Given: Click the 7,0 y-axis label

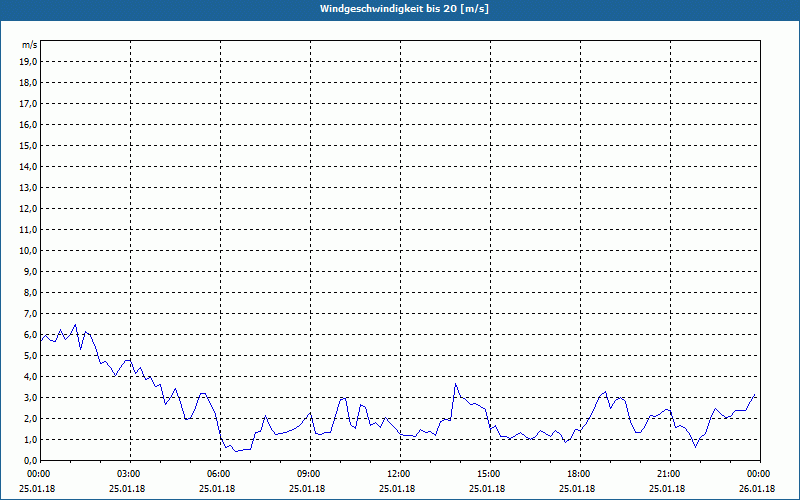Looking at the screenshot, I should [x=30, y=314].
